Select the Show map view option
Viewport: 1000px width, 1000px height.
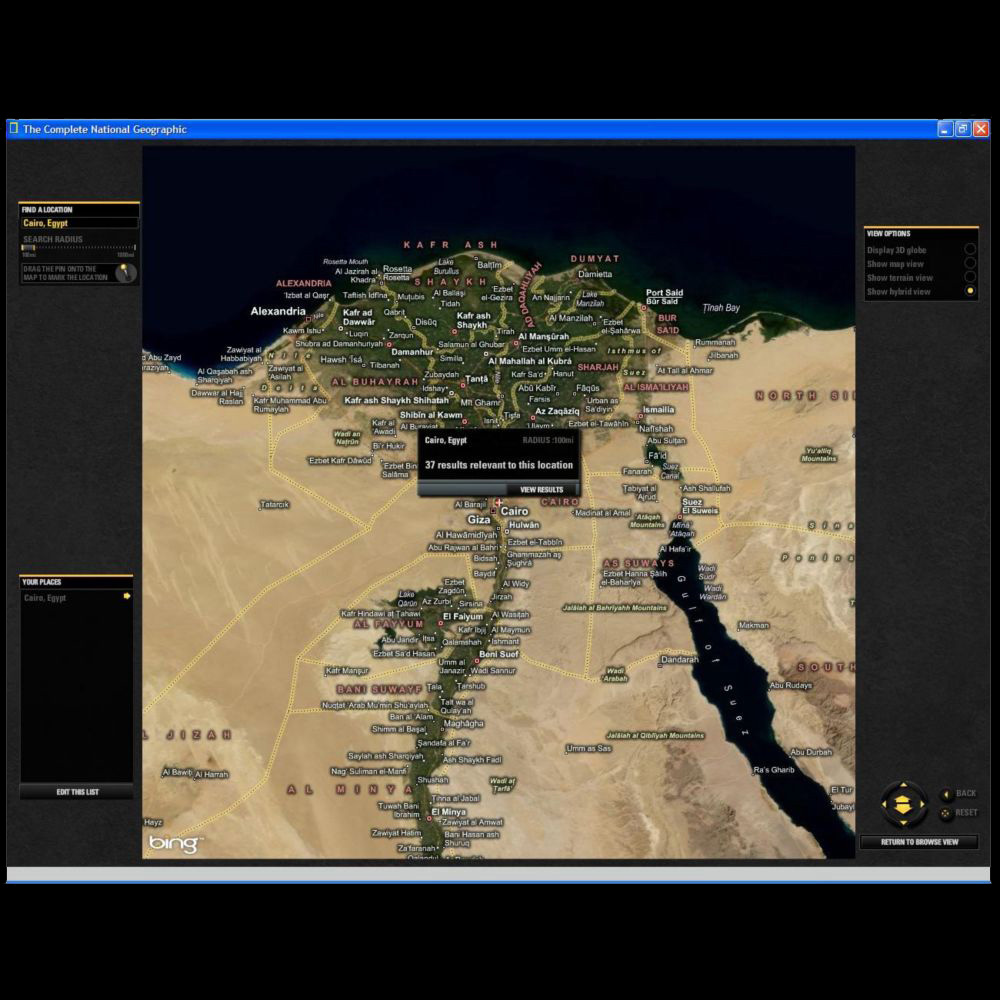[969, 264]
